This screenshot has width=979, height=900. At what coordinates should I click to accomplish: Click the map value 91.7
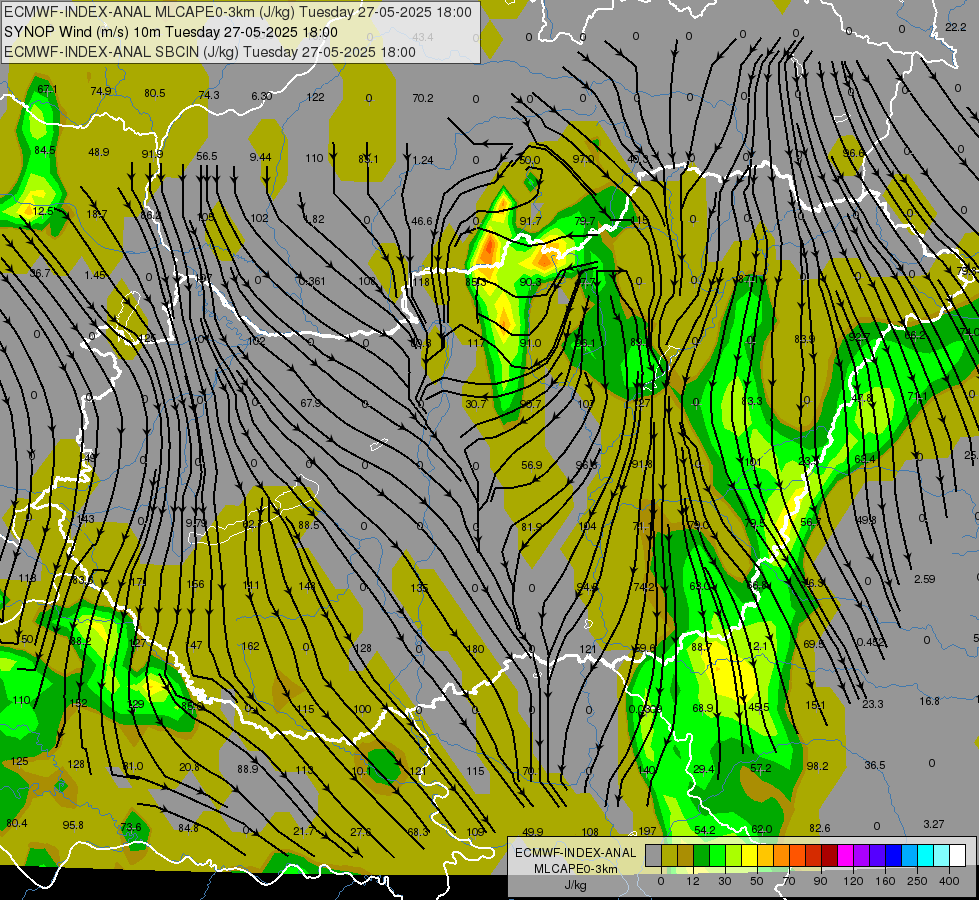tap(530, 222)
